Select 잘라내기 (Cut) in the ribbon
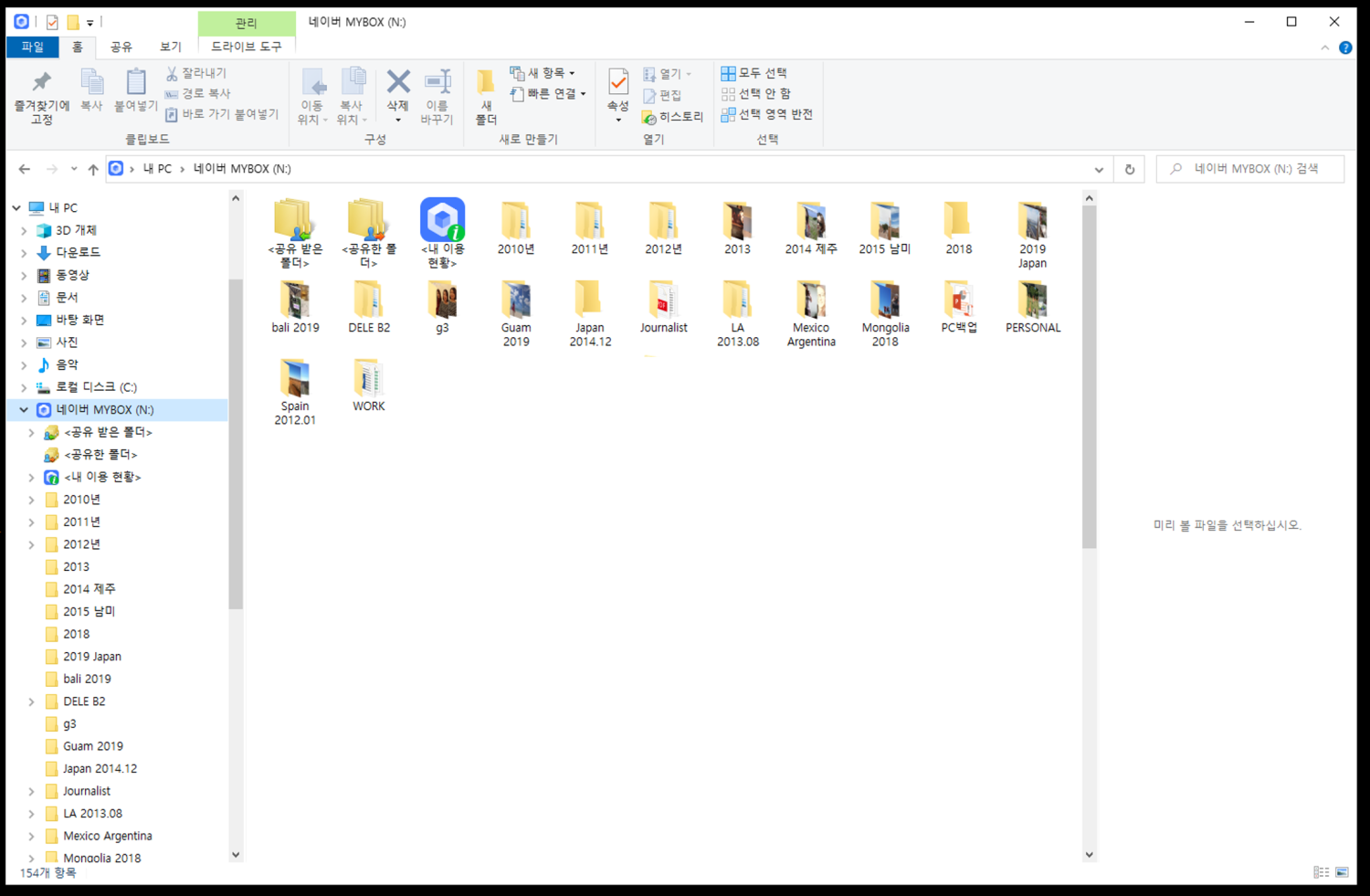The height and width of the screenshot is (896, 1370). 196,73
